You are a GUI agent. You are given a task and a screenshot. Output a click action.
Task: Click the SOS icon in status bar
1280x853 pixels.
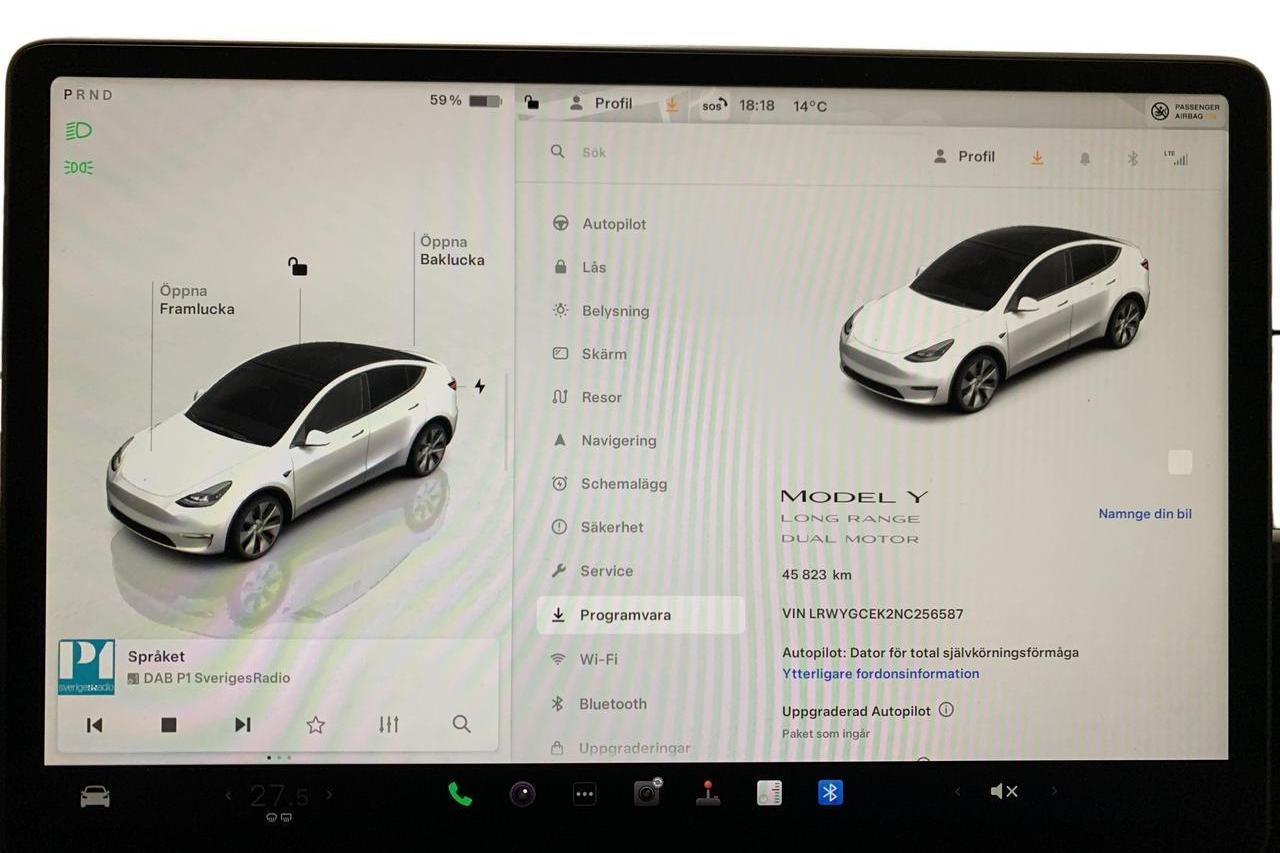(713, 105)
